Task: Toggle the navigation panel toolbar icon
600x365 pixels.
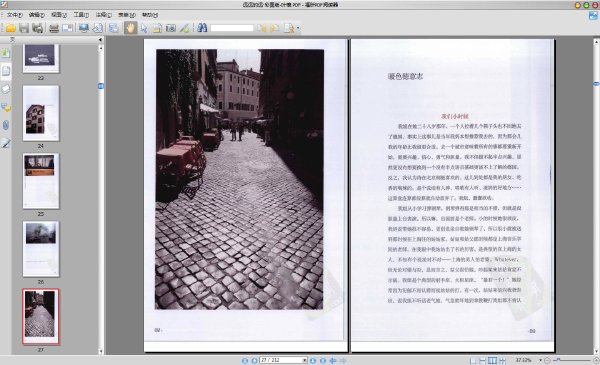Action: 114,28
